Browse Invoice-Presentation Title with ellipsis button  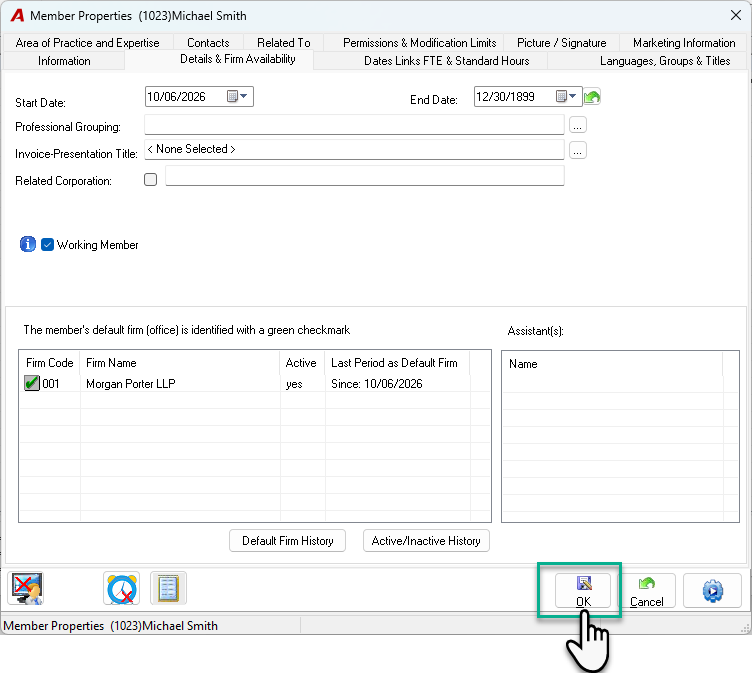(x=578, y=151)
